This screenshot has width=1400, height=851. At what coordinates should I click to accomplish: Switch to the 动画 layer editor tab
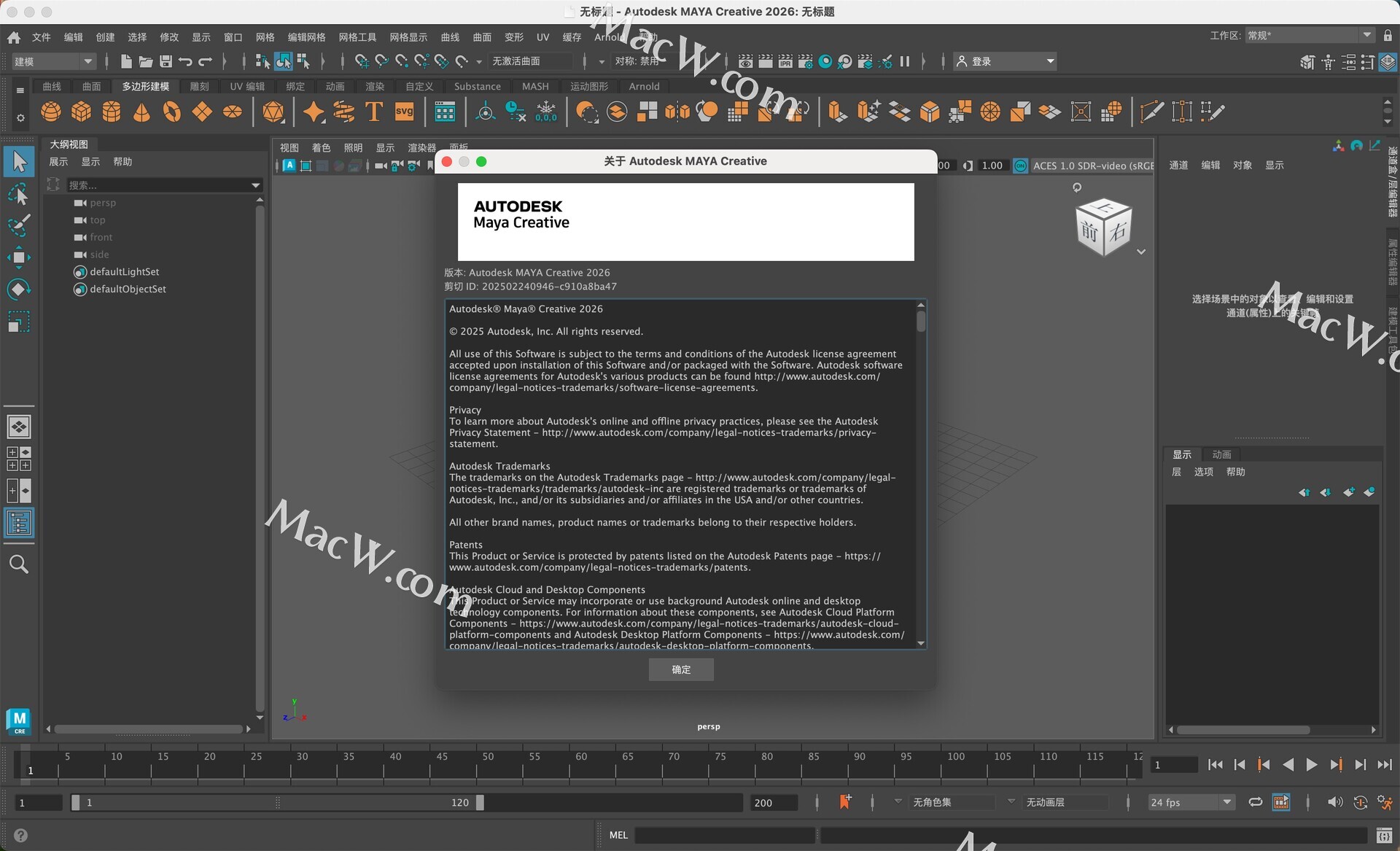click(x=1221, y=454)
